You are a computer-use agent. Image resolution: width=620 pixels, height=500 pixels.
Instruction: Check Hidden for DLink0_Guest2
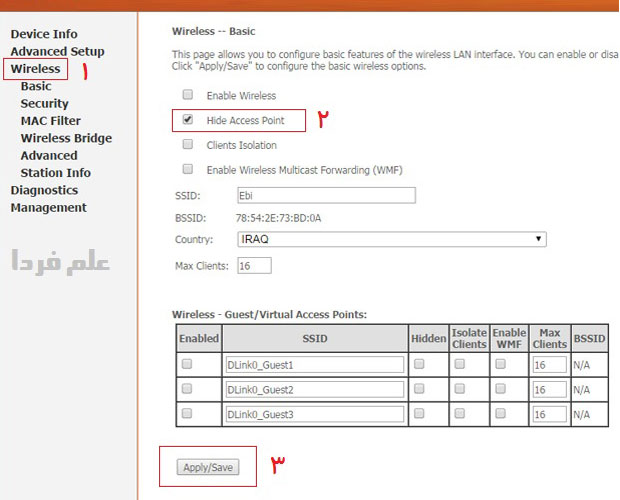419,389
